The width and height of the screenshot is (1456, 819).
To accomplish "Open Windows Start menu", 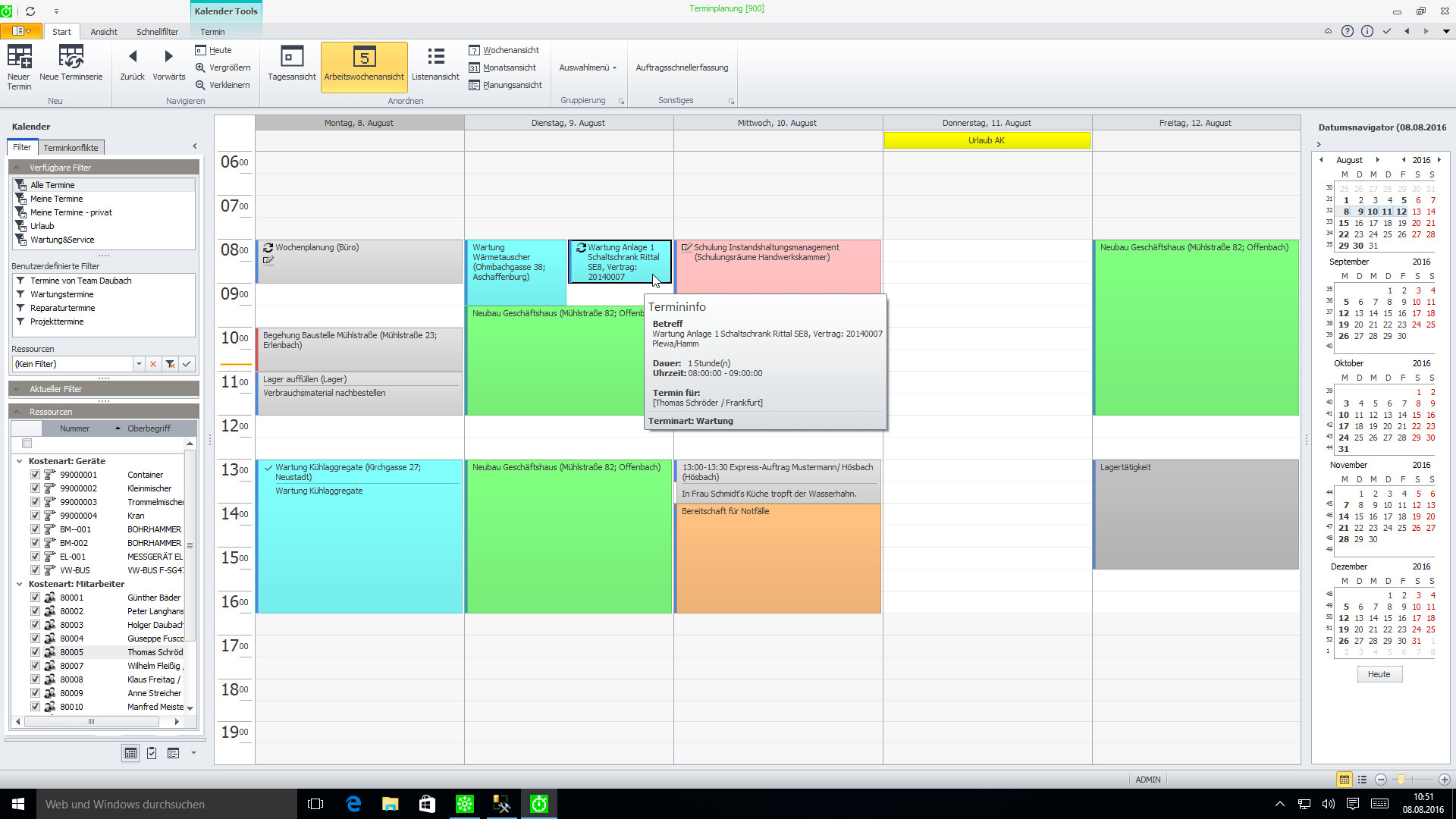I will [x=18, y=804].
